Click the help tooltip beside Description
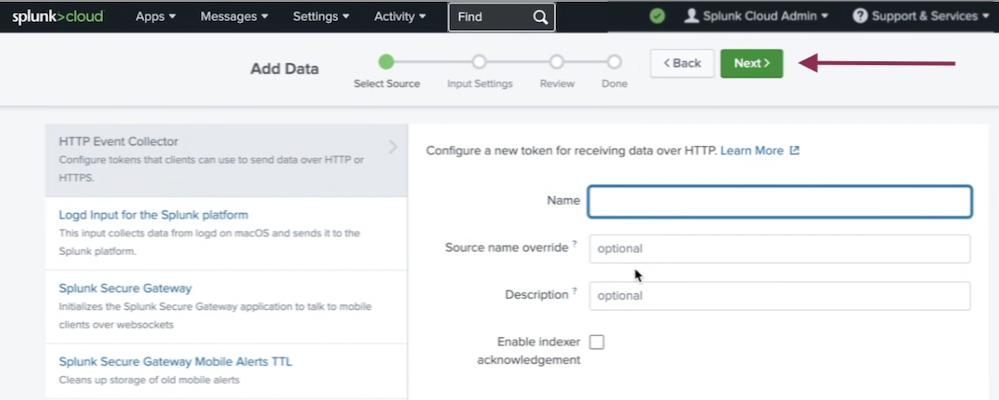Viewport: 999px width, 400px height. (x=575, y=291)
